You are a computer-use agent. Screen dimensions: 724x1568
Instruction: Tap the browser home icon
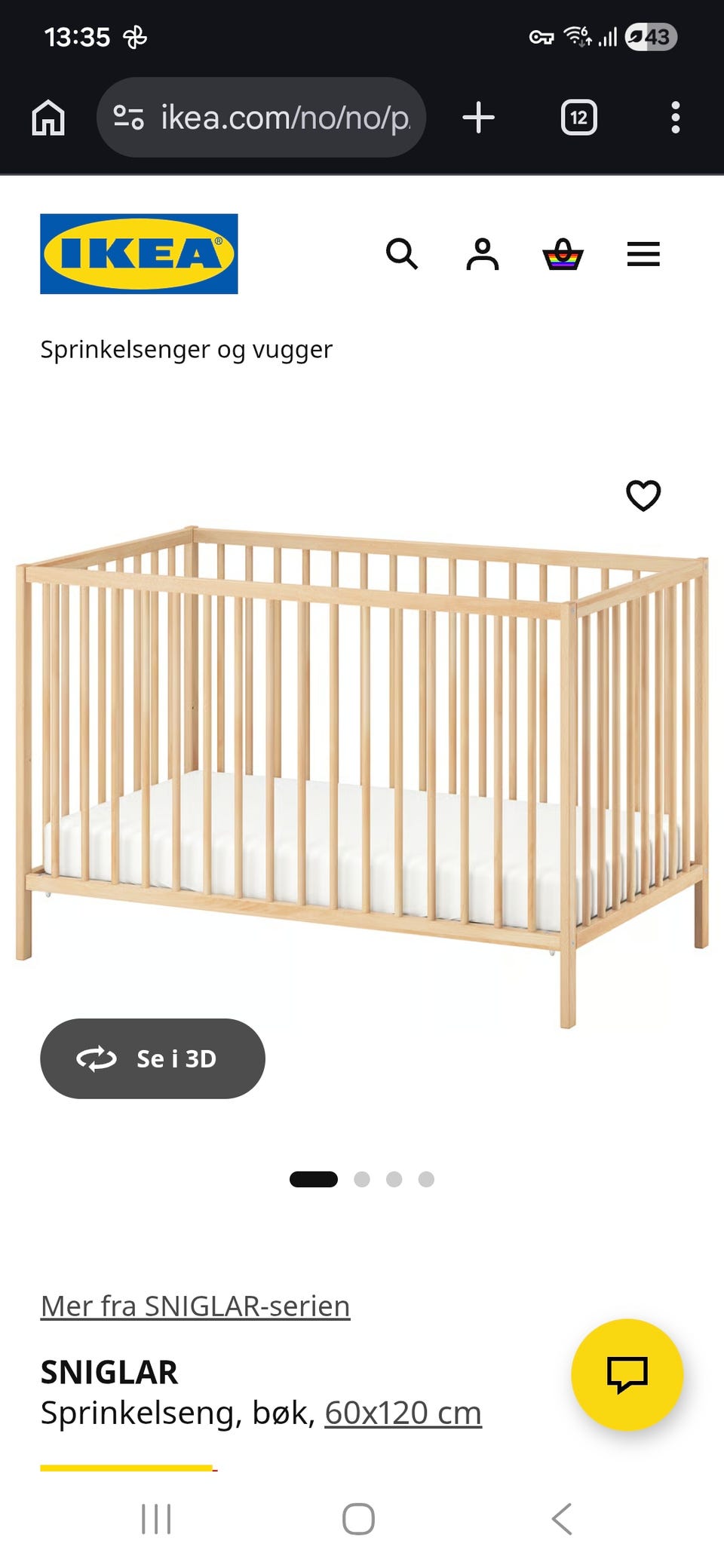48,118
